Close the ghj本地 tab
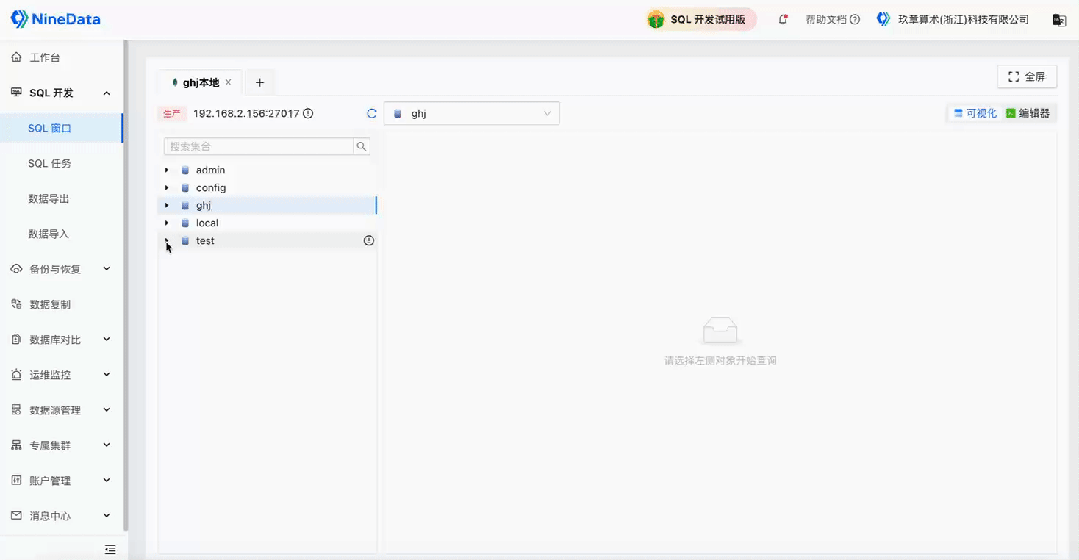The height and width of the screenshot is (560, 1079). (228, 83)
